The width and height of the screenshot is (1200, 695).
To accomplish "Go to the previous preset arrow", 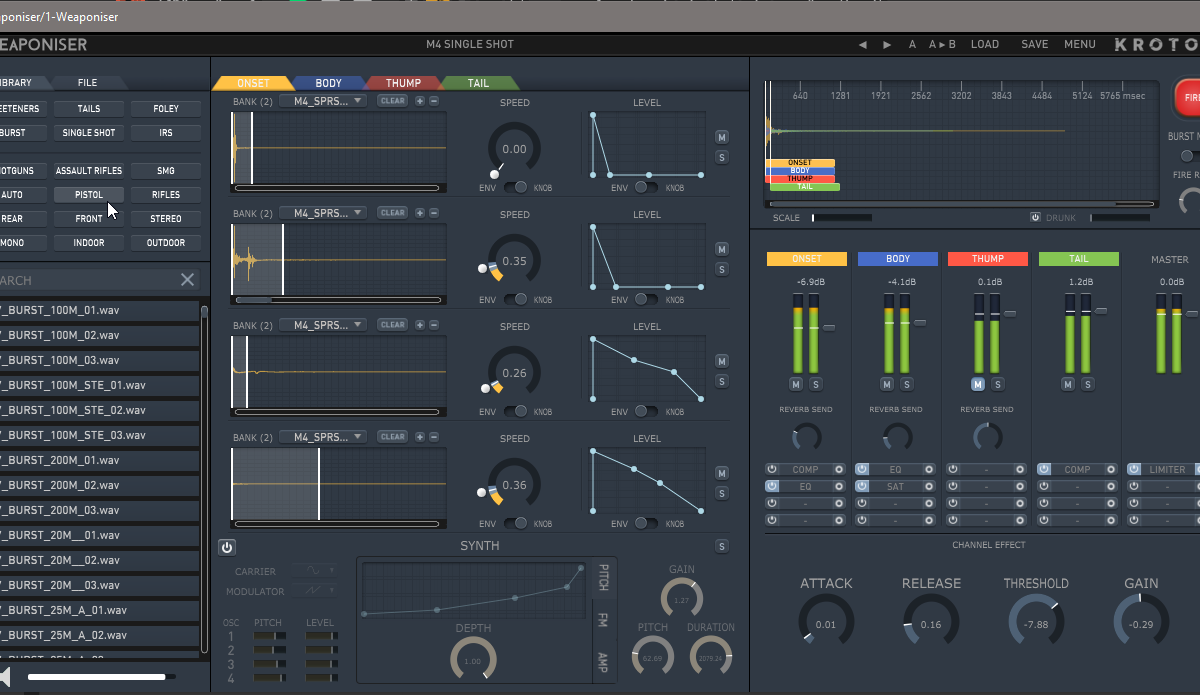I will [x=863, y=44].
